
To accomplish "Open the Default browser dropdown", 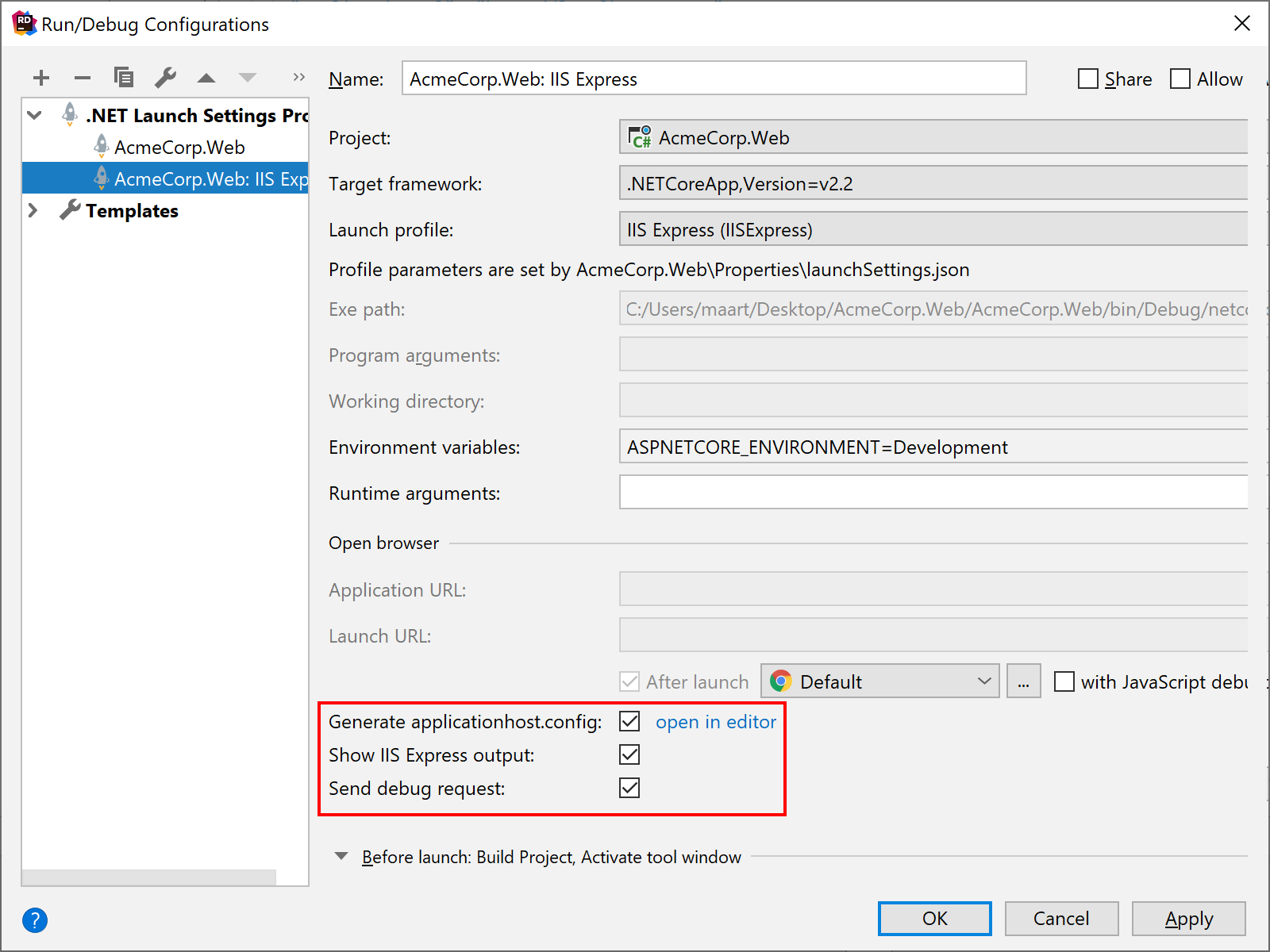I will 879,681.
